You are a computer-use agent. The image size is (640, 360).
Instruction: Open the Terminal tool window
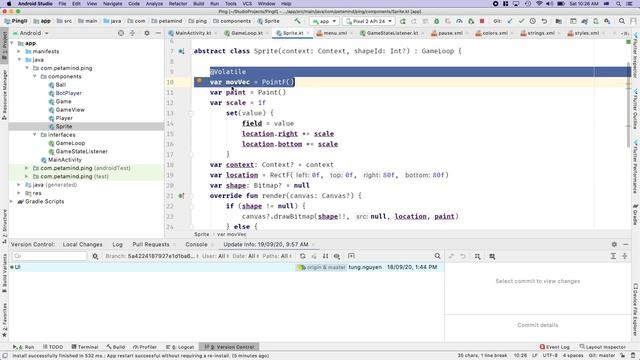pos(84,347)
